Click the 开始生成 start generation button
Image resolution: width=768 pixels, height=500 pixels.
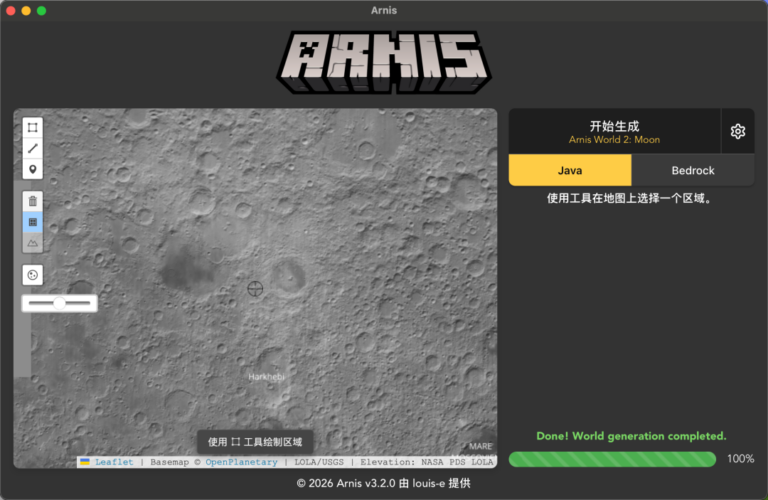click(614, 131)
